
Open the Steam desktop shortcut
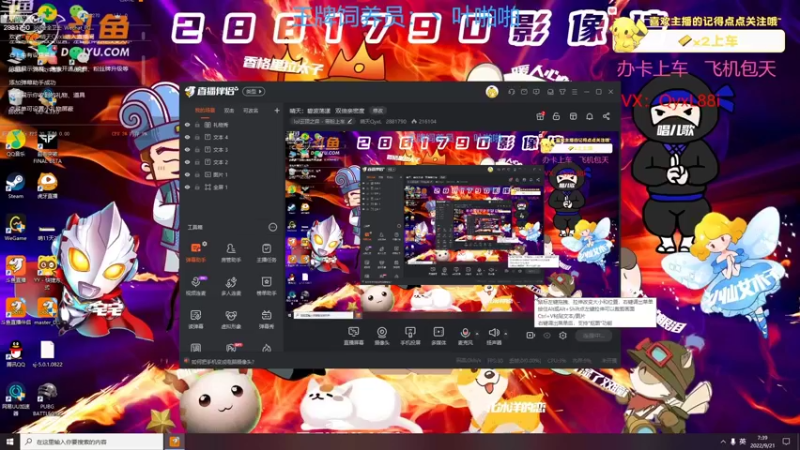tap(15, 185)
